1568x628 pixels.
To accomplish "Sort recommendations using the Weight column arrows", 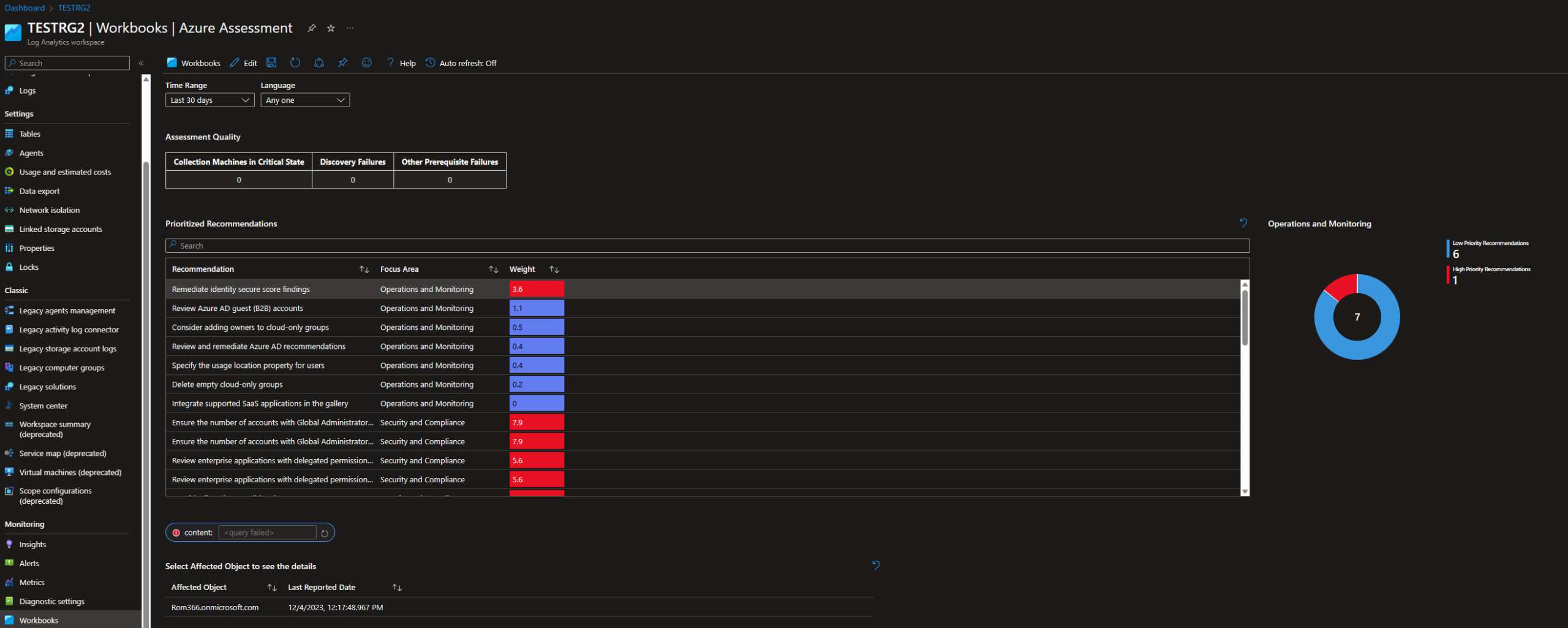I will (553, 269).
